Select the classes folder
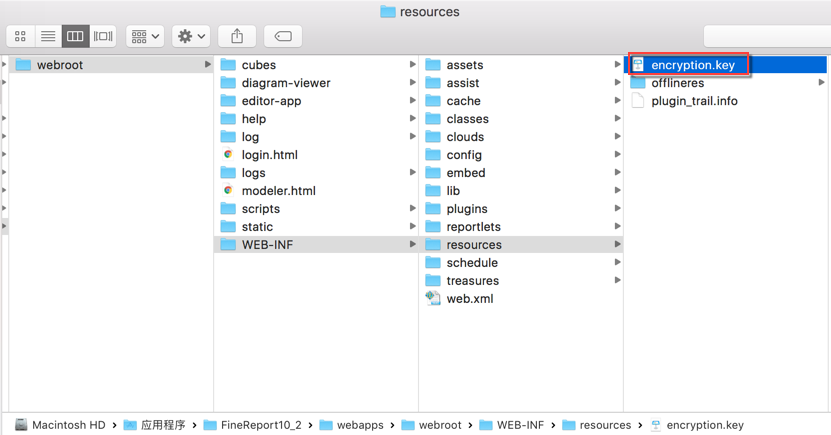This screenshot has width=831, height=435. (521, 119)
